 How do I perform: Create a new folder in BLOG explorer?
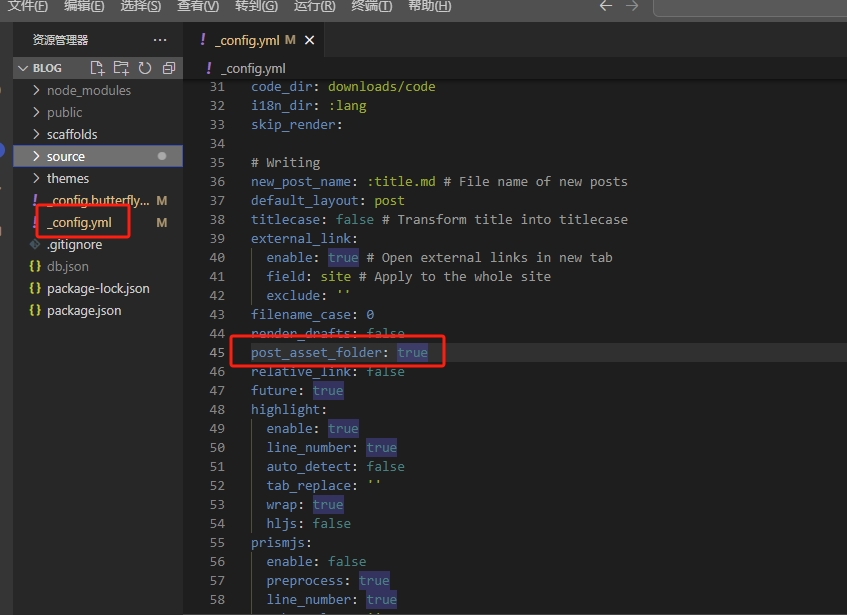coord(121,68)
